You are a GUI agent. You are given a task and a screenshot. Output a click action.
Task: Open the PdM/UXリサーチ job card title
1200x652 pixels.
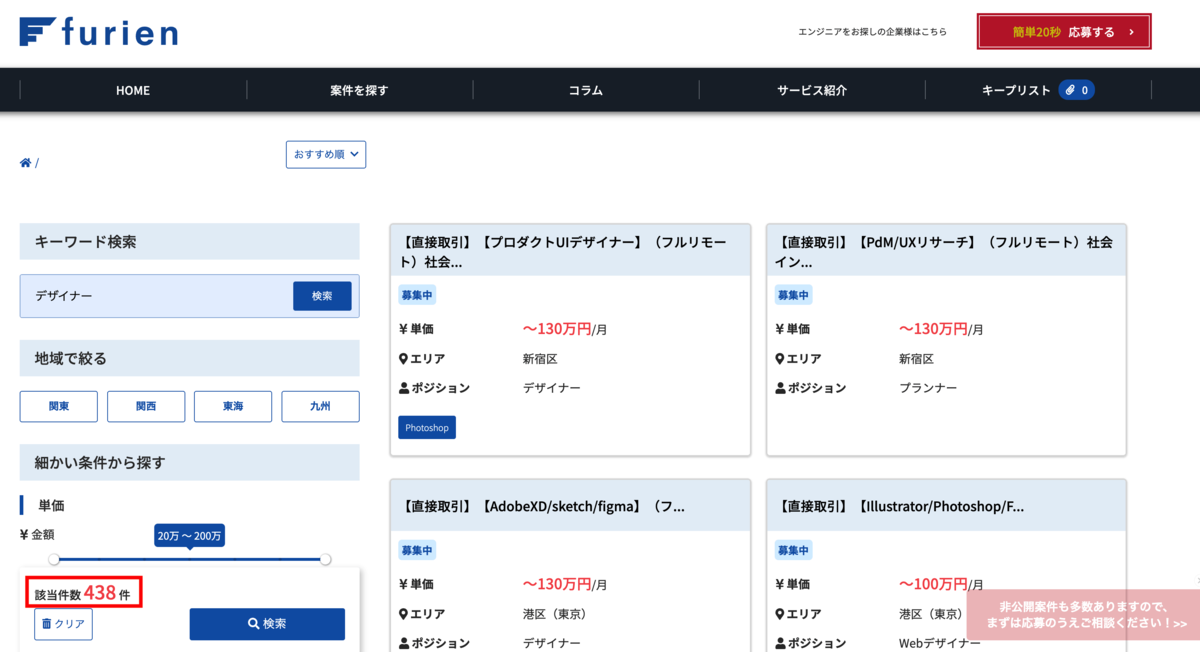click(x=946, y=251)
